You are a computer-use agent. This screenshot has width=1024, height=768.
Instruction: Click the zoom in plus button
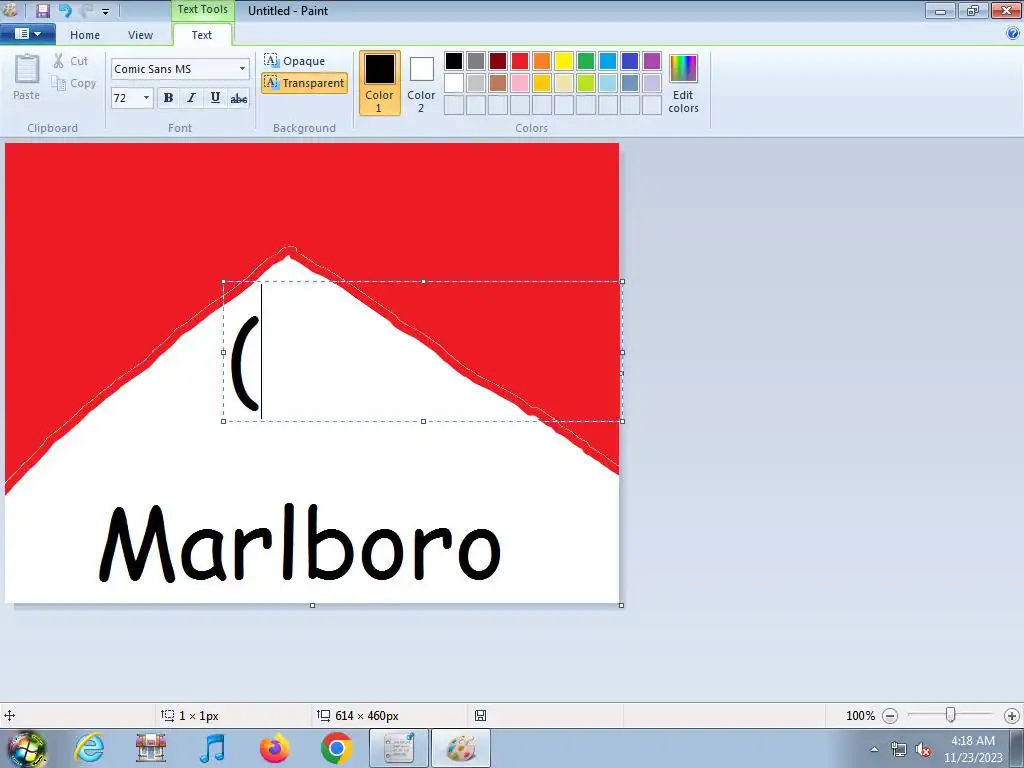click(1012, 716)
